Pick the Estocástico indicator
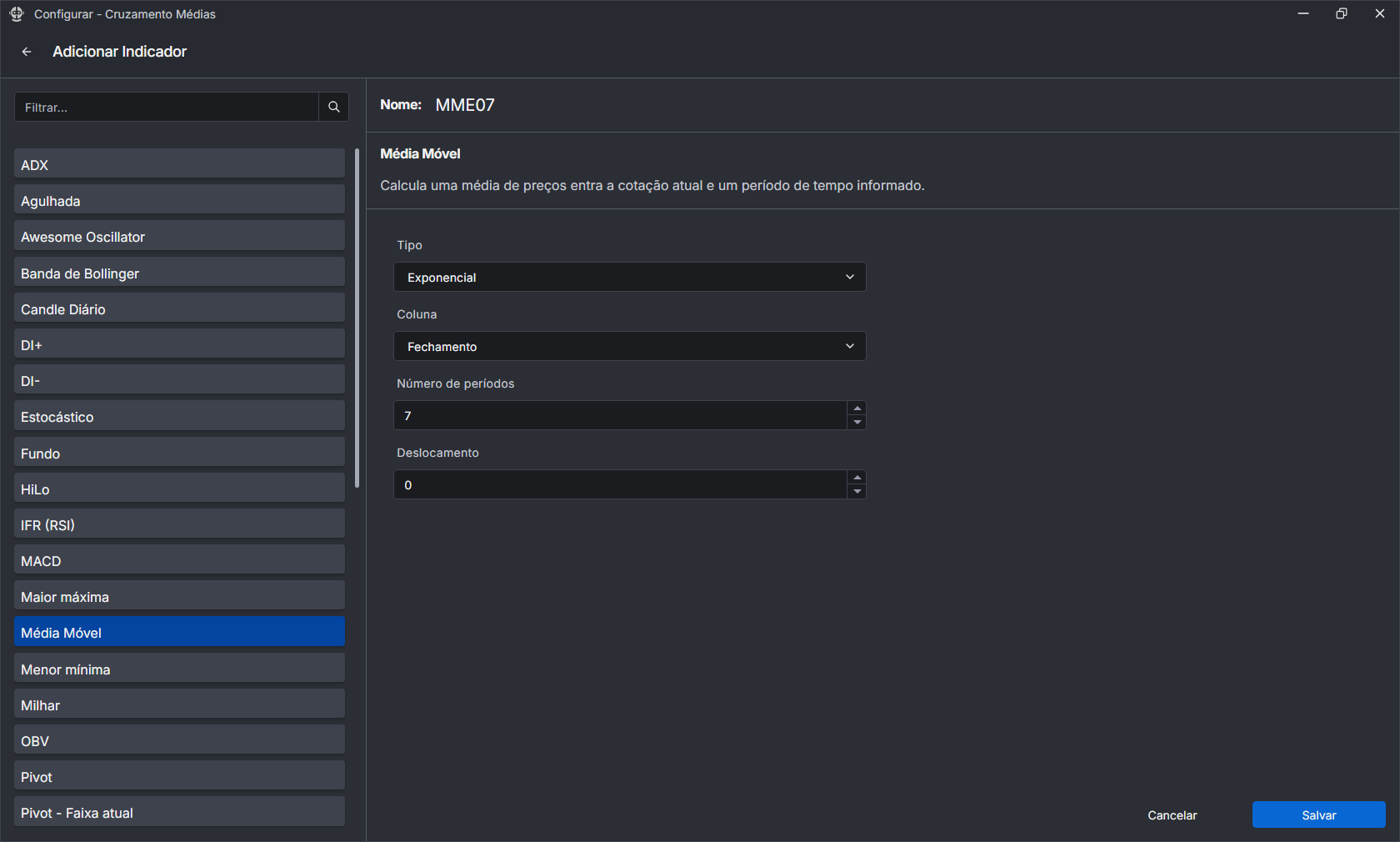Screen dimensions: 1400x842 [179, 417]
